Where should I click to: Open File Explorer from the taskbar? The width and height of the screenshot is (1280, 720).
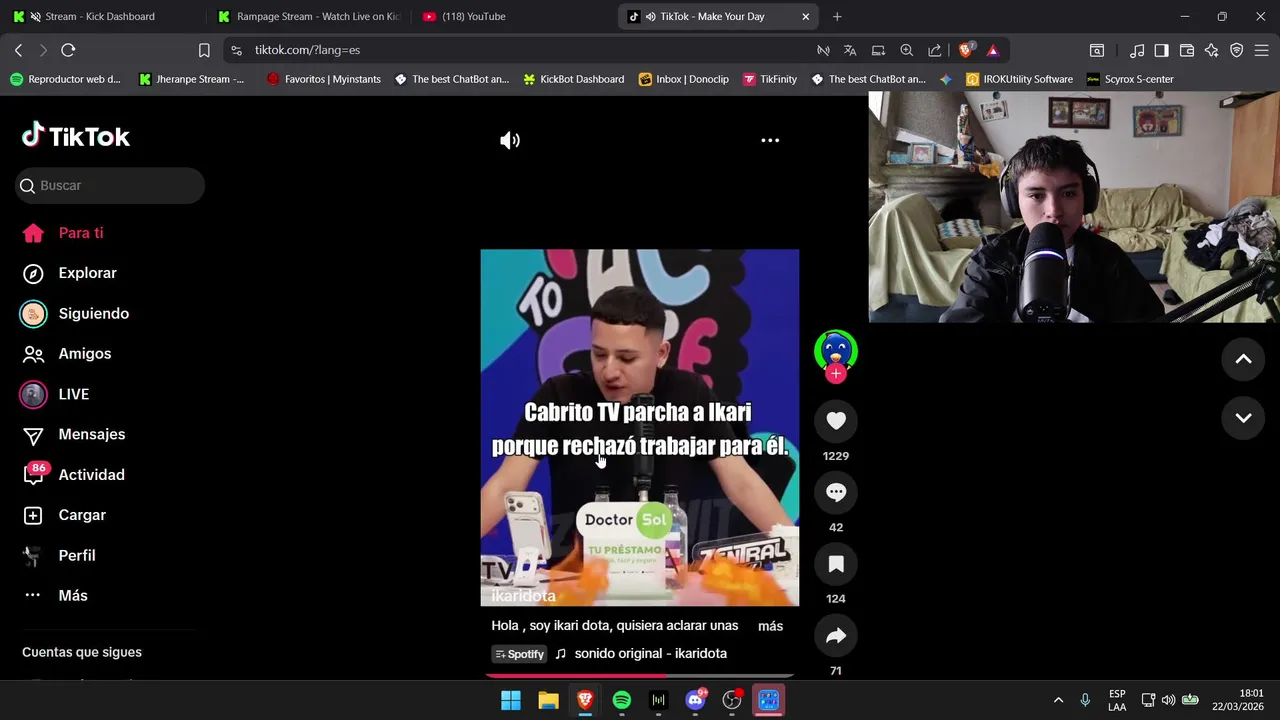pyautogui.click(x=548, y=700)
